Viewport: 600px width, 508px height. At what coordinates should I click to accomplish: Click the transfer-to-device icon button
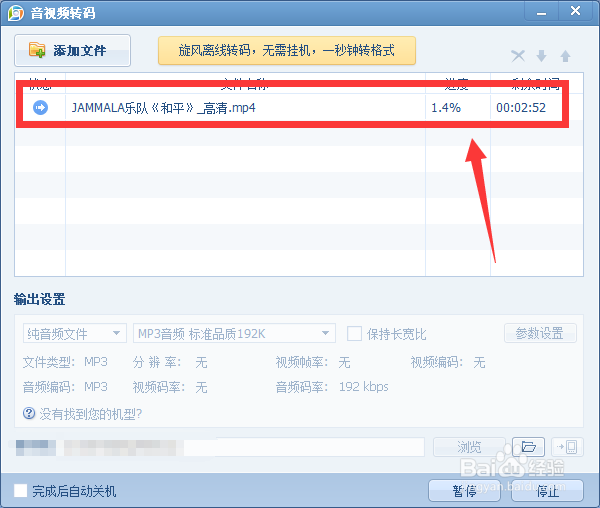pyautogui.click(x=567, y=447)
